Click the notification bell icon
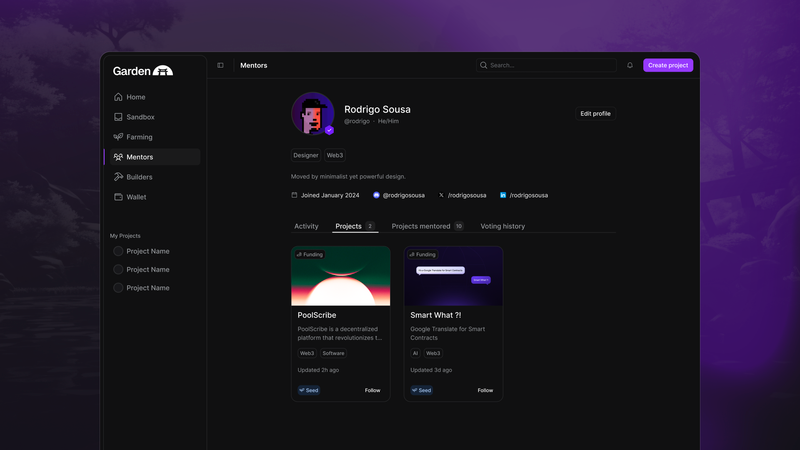Viewport: 800px width, 450px height. click(x=630, y=65)
